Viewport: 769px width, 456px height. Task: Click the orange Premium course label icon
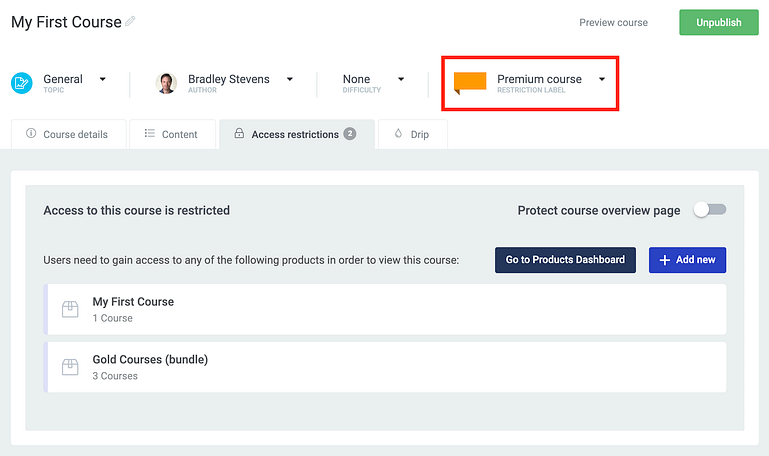[x=469, y=83]
